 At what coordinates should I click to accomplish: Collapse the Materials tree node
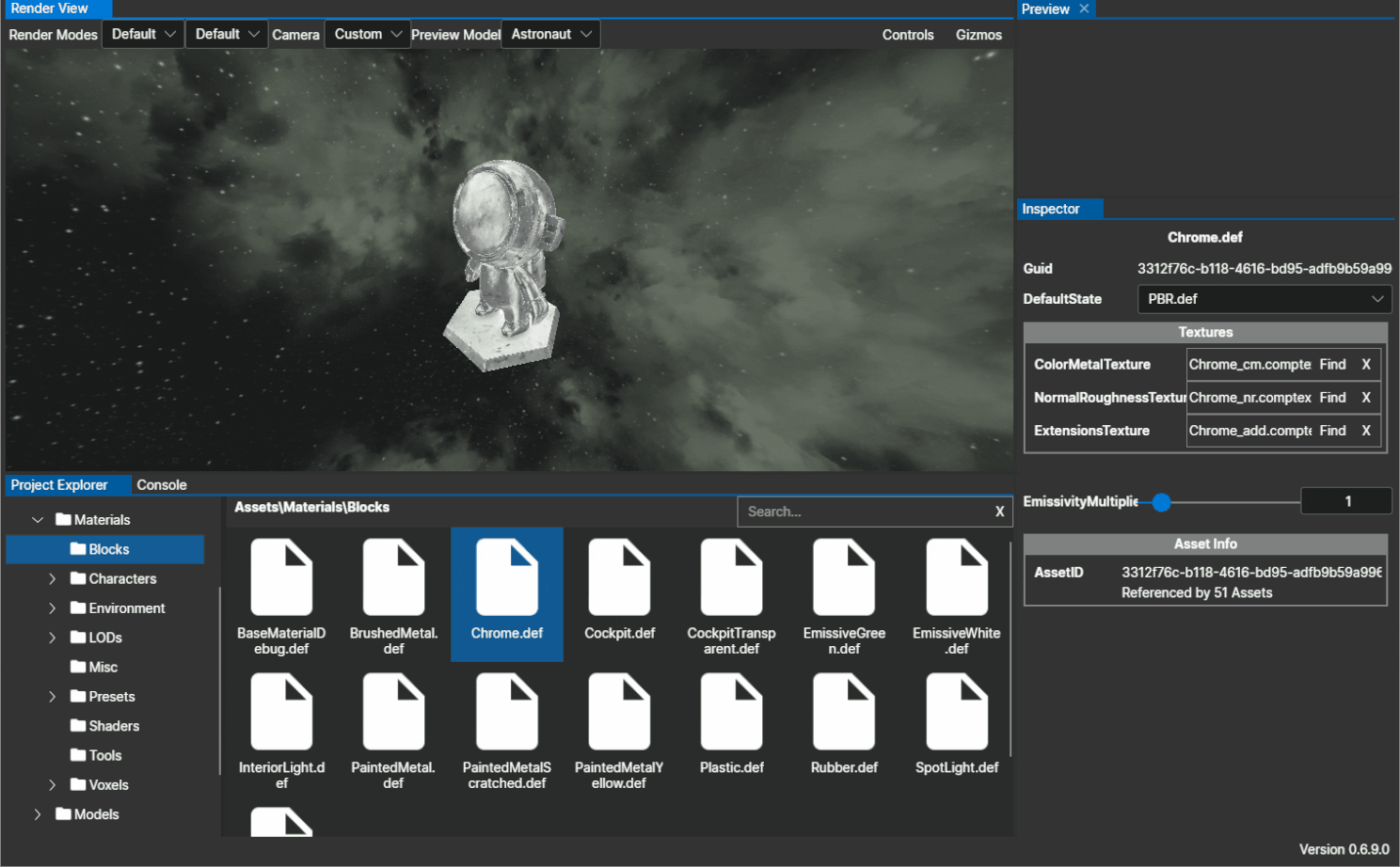(x=38, y=519)
